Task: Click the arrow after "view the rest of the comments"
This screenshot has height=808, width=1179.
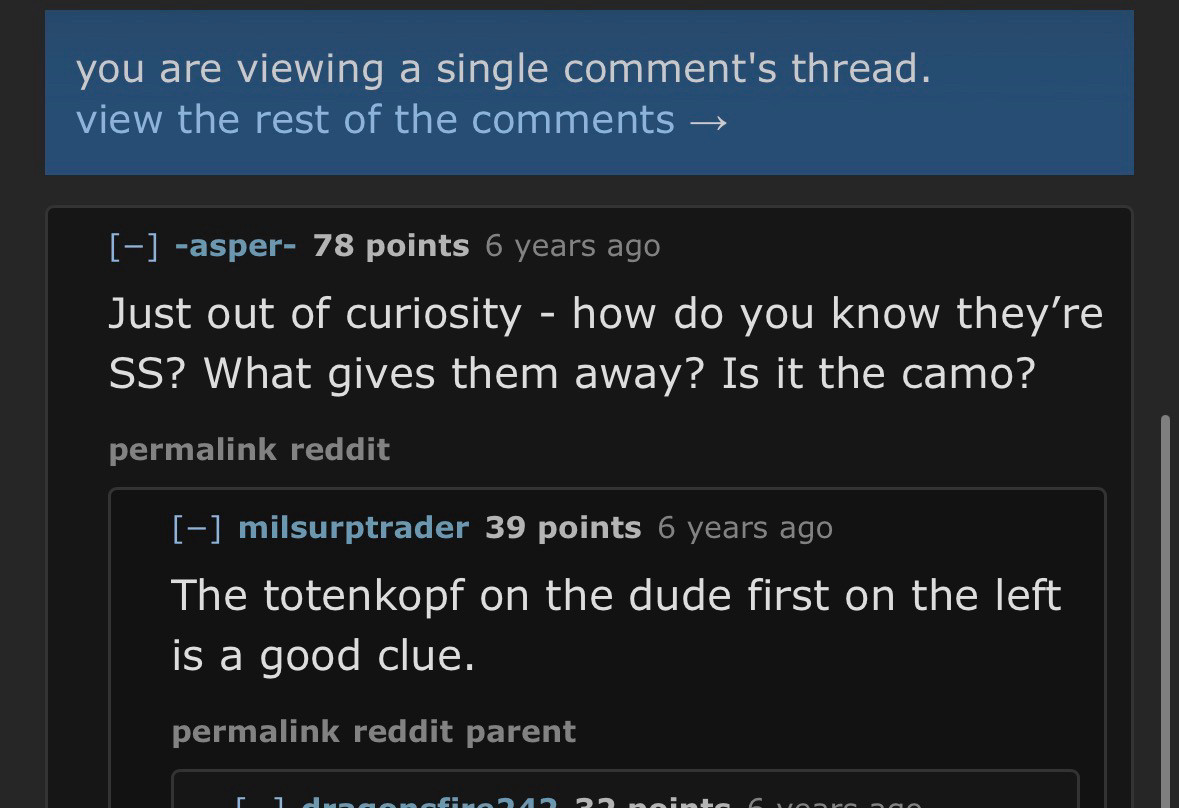Action: (708, 121)
